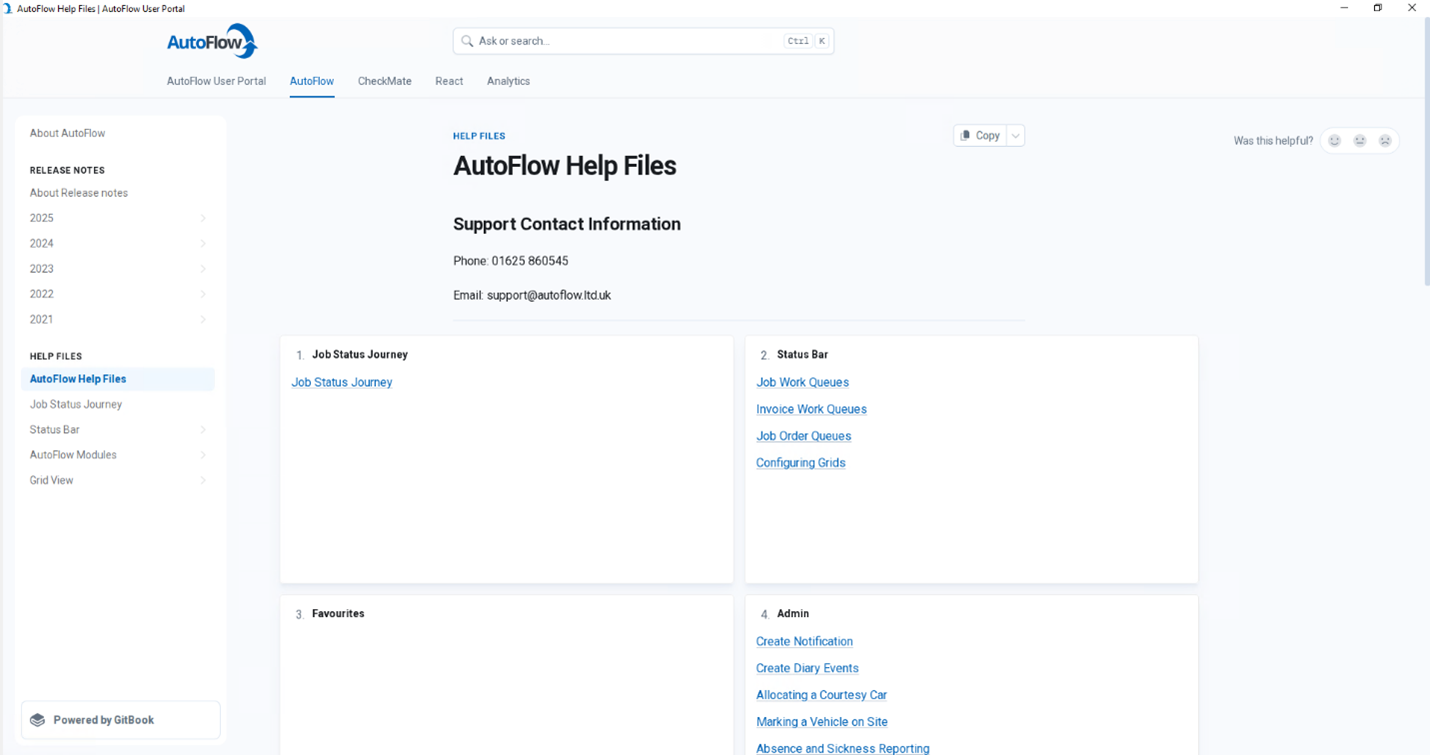Click the Phone: 01625 860545 text

[510, 261]
